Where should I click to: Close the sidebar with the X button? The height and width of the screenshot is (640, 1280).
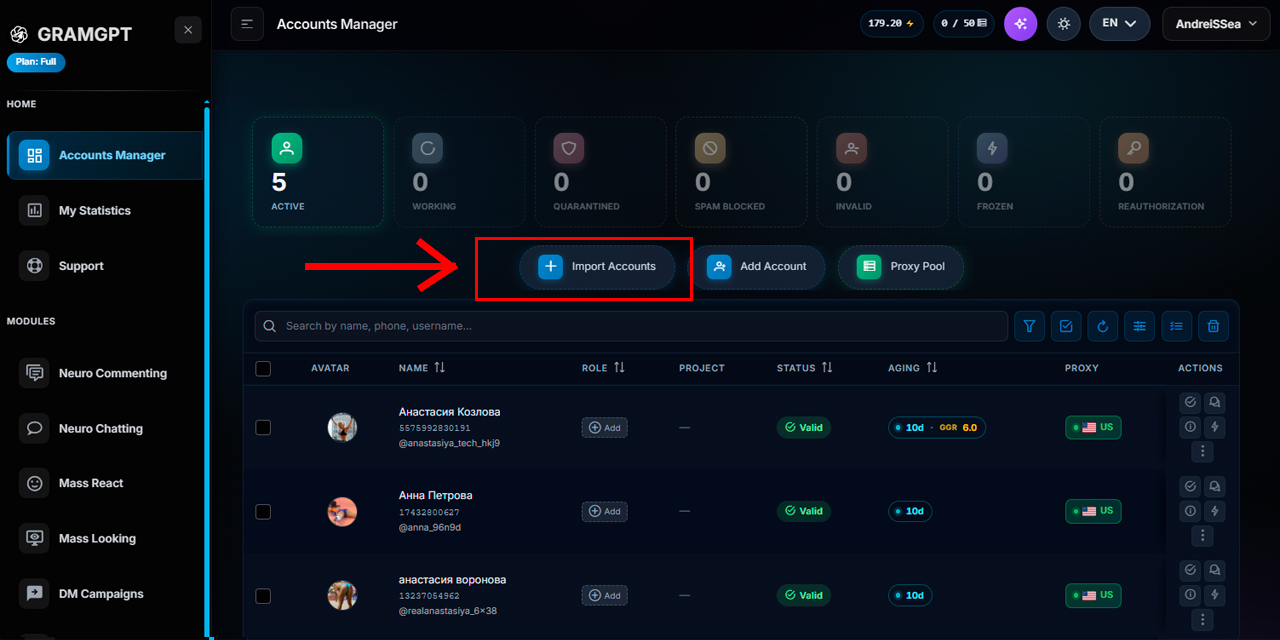[x=188, y=30]
